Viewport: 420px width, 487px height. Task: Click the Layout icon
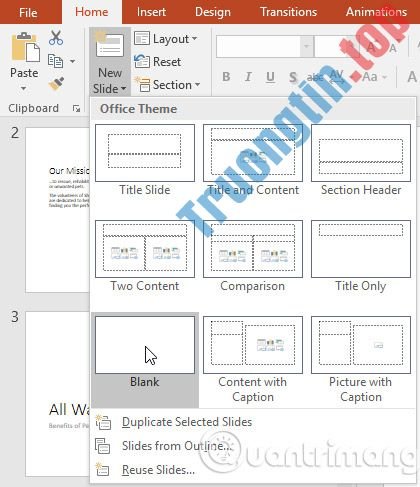(142, 39)
